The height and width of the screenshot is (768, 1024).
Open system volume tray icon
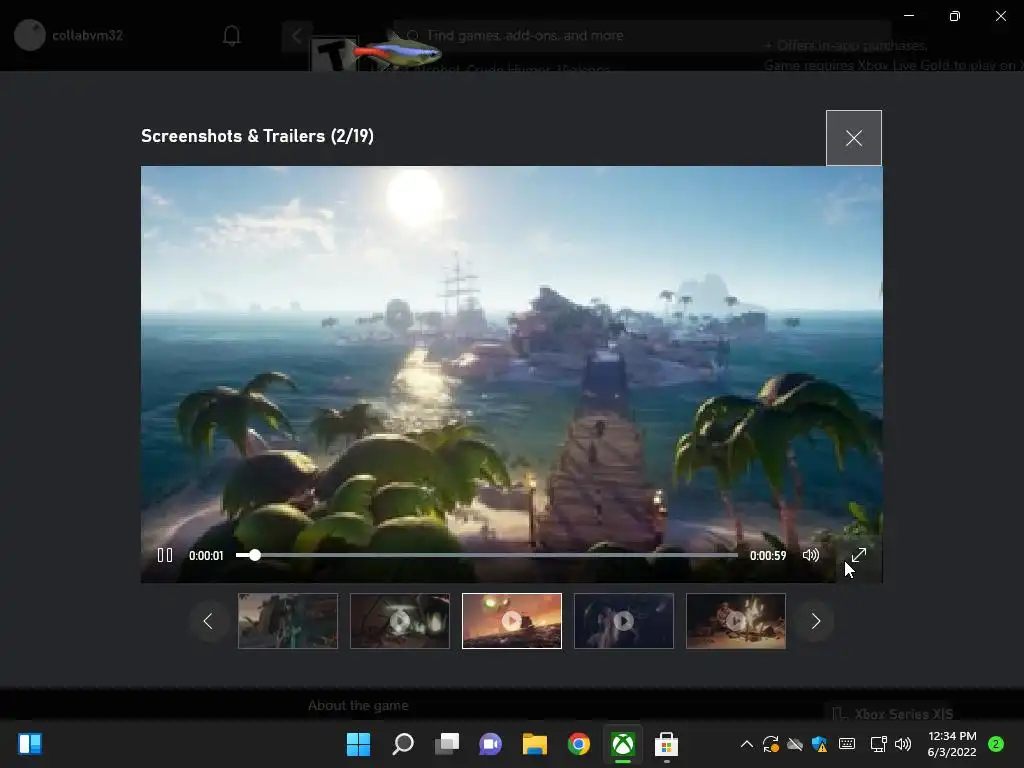pos(903,744)
